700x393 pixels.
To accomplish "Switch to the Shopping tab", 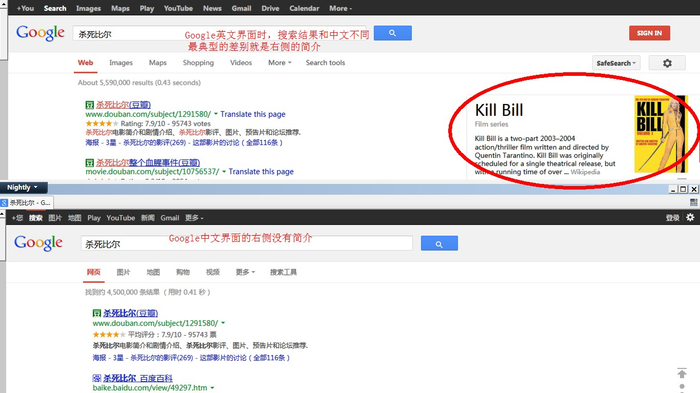I will pyautogui.click(x=198, y=63).
